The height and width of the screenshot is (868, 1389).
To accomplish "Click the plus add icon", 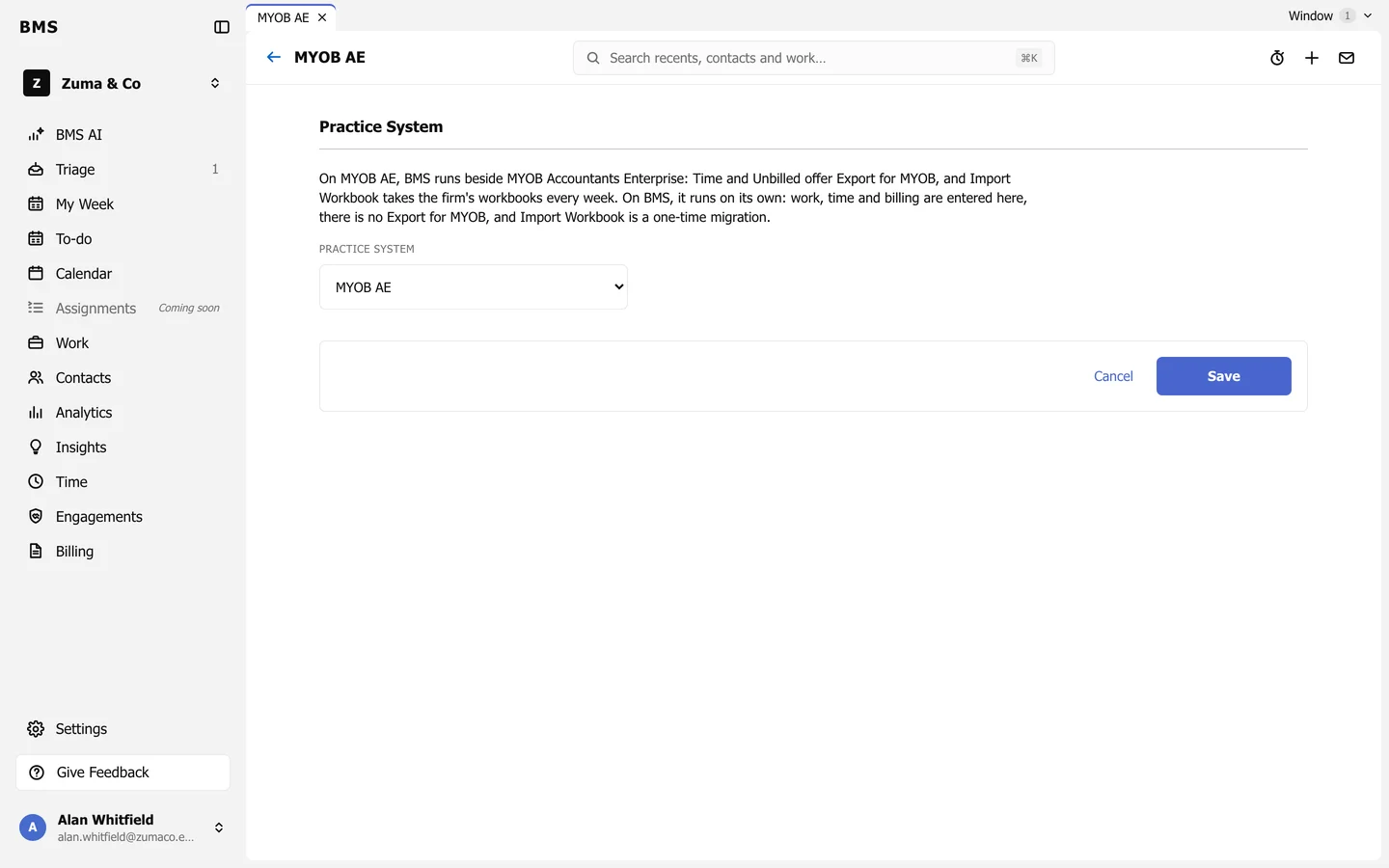I will (1312, 58).
